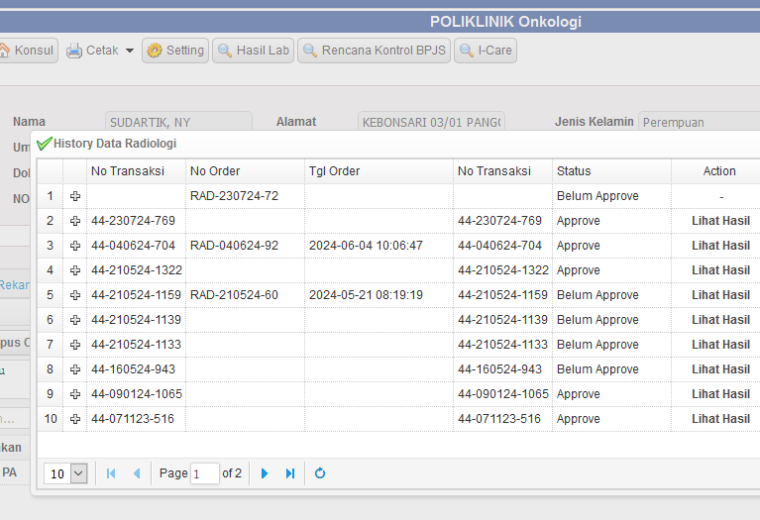This screenshot has width=760, height=520.
Task: Expand row 10 for transaction 44-071123-516
Action: (x=75, y=419)
